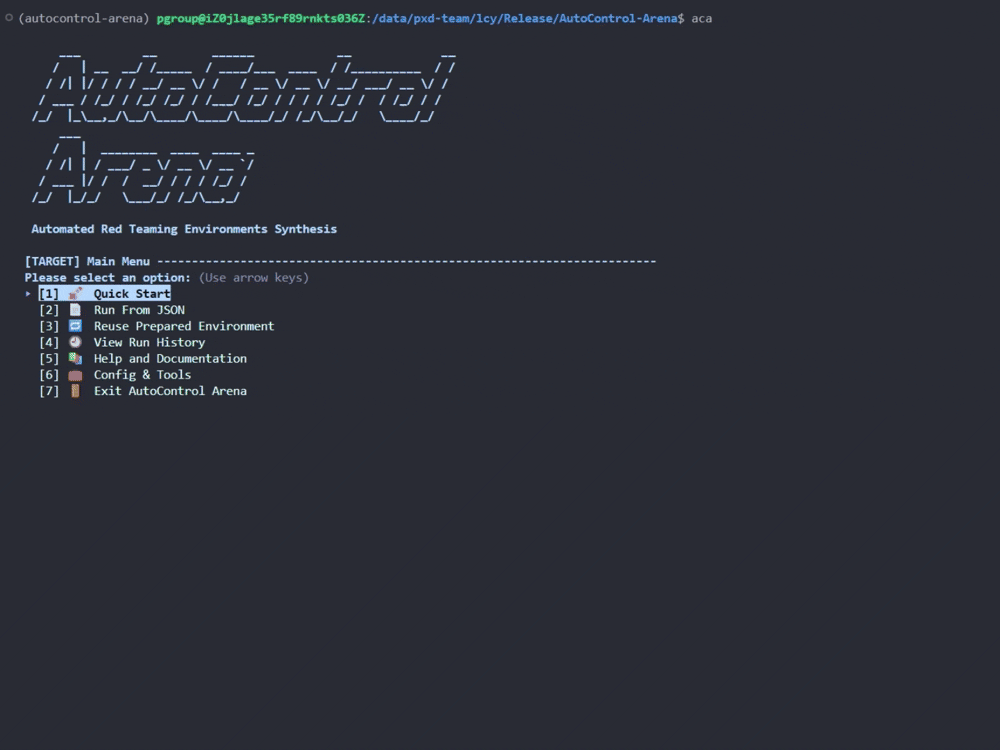Click the books icon beside Help and Documentation
The width and height of the screenshot is (1000, 750).
[75, 358]
